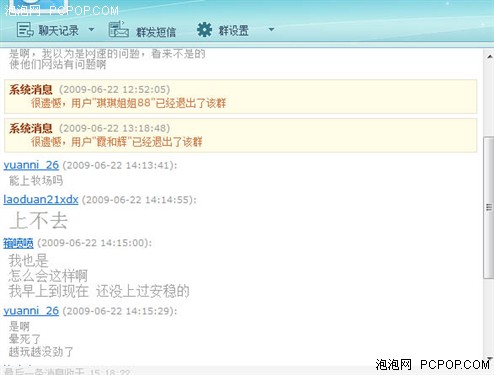This screenshot has width=494, height=375.
Task: Select timestamp 2009-06-22 12:52:05
Action: pos(114,89)
